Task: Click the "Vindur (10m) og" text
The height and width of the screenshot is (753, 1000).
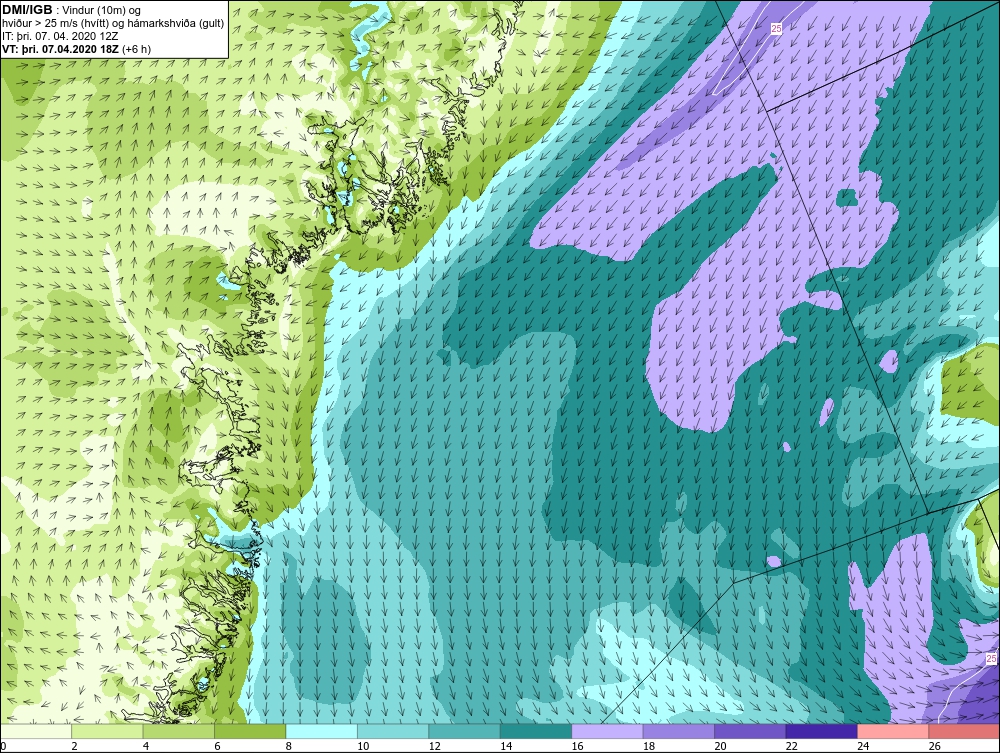Action: point(102,11)
